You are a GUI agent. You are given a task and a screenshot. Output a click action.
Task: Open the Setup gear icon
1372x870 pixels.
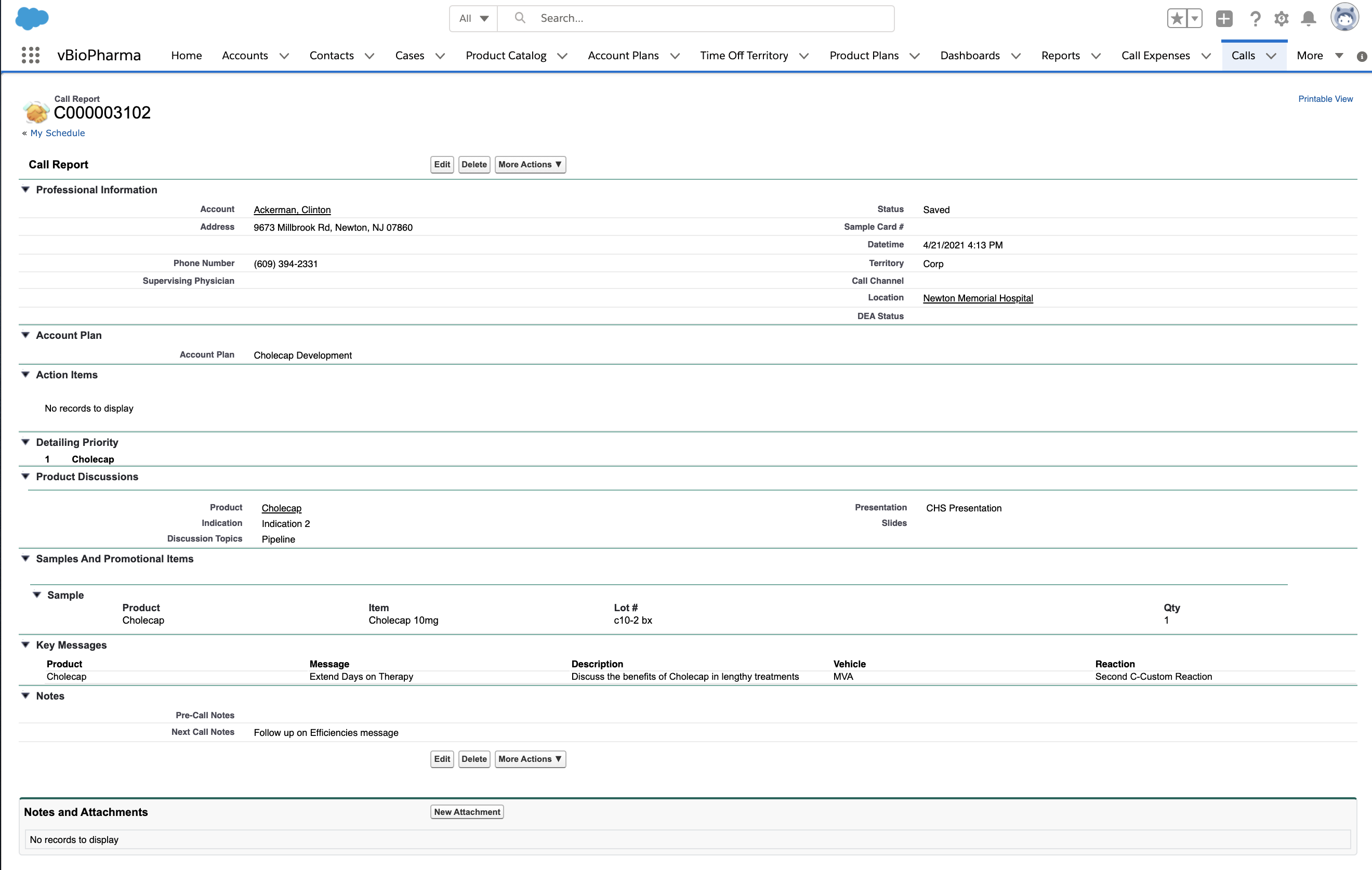pyautogui.click(x=1282, y=19)
